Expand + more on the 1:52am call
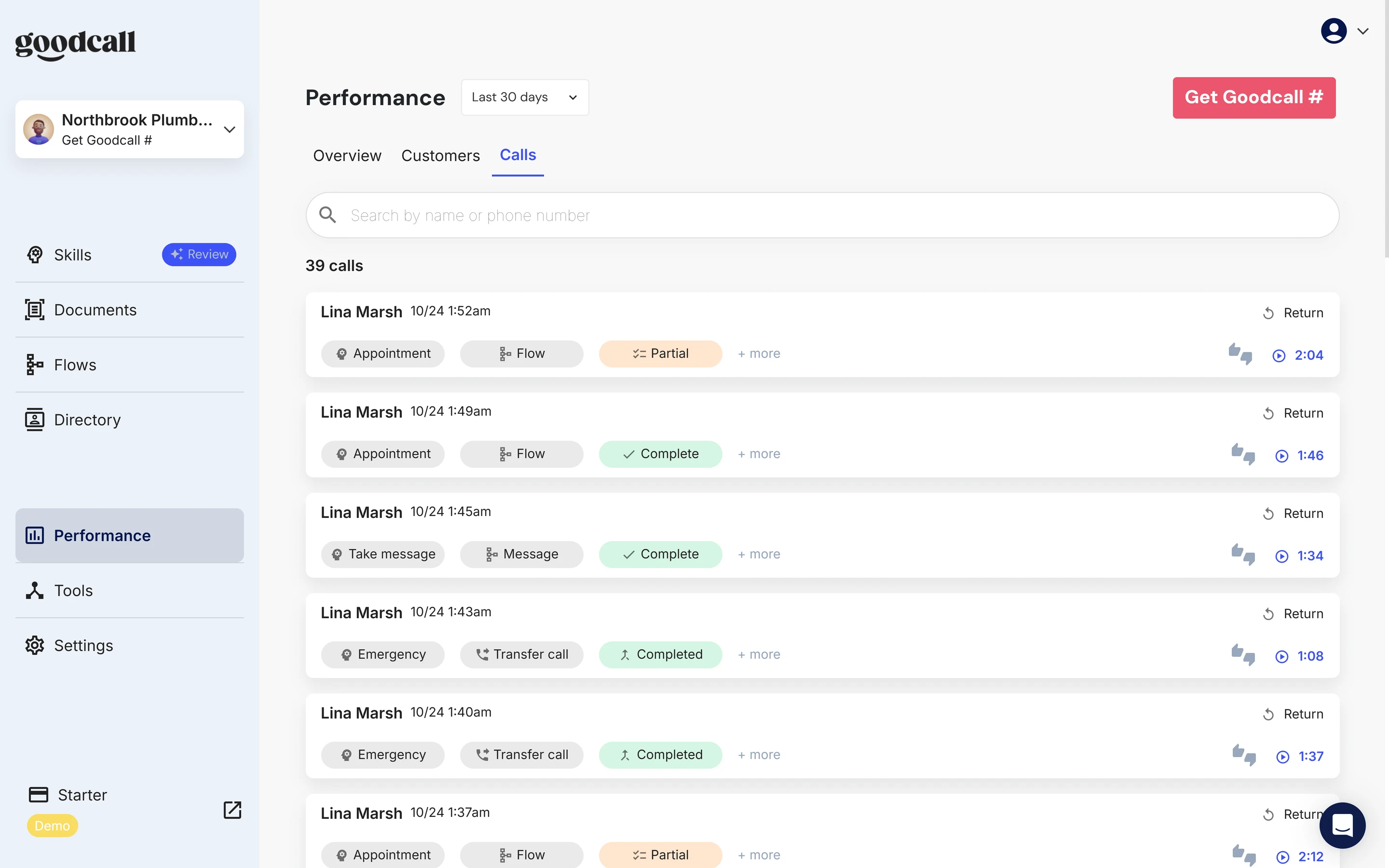This screenshot has width=1389, height=868. pos(759,353)
